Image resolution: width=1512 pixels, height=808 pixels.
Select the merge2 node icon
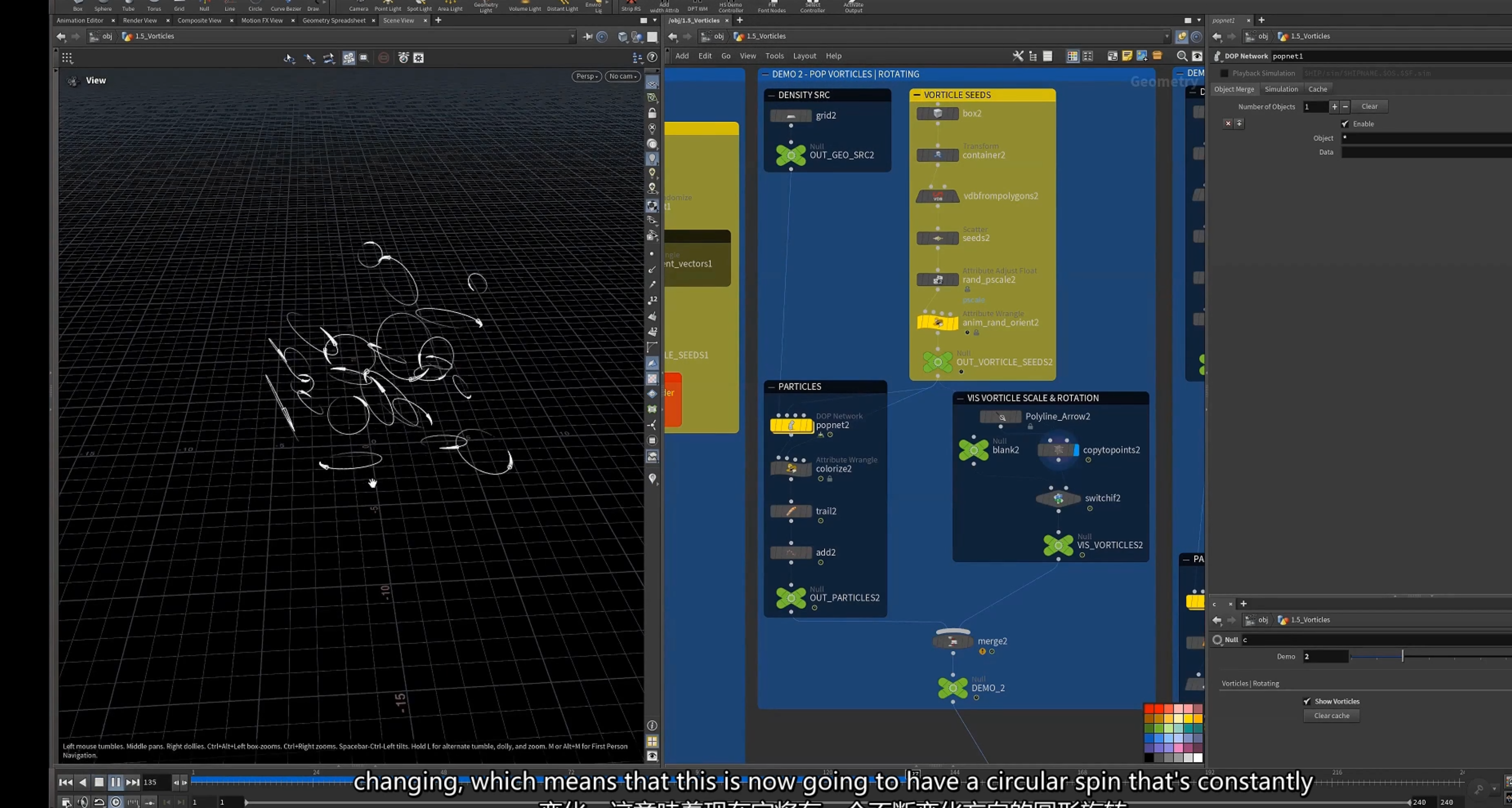[953, 641]
